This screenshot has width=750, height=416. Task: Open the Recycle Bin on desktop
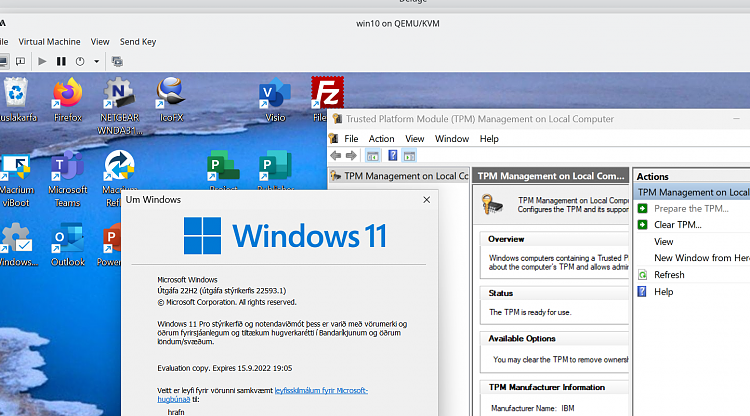(16, 99)
